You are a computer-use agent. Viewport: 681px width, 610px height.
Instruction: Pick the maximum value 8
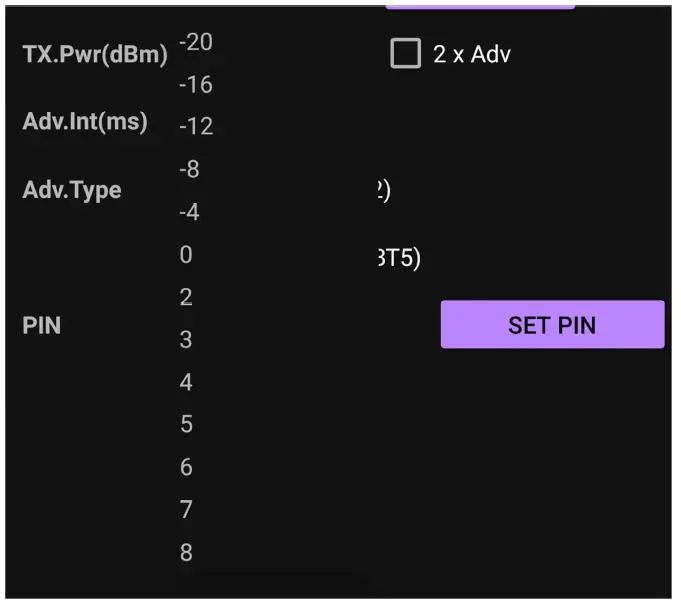186,552
